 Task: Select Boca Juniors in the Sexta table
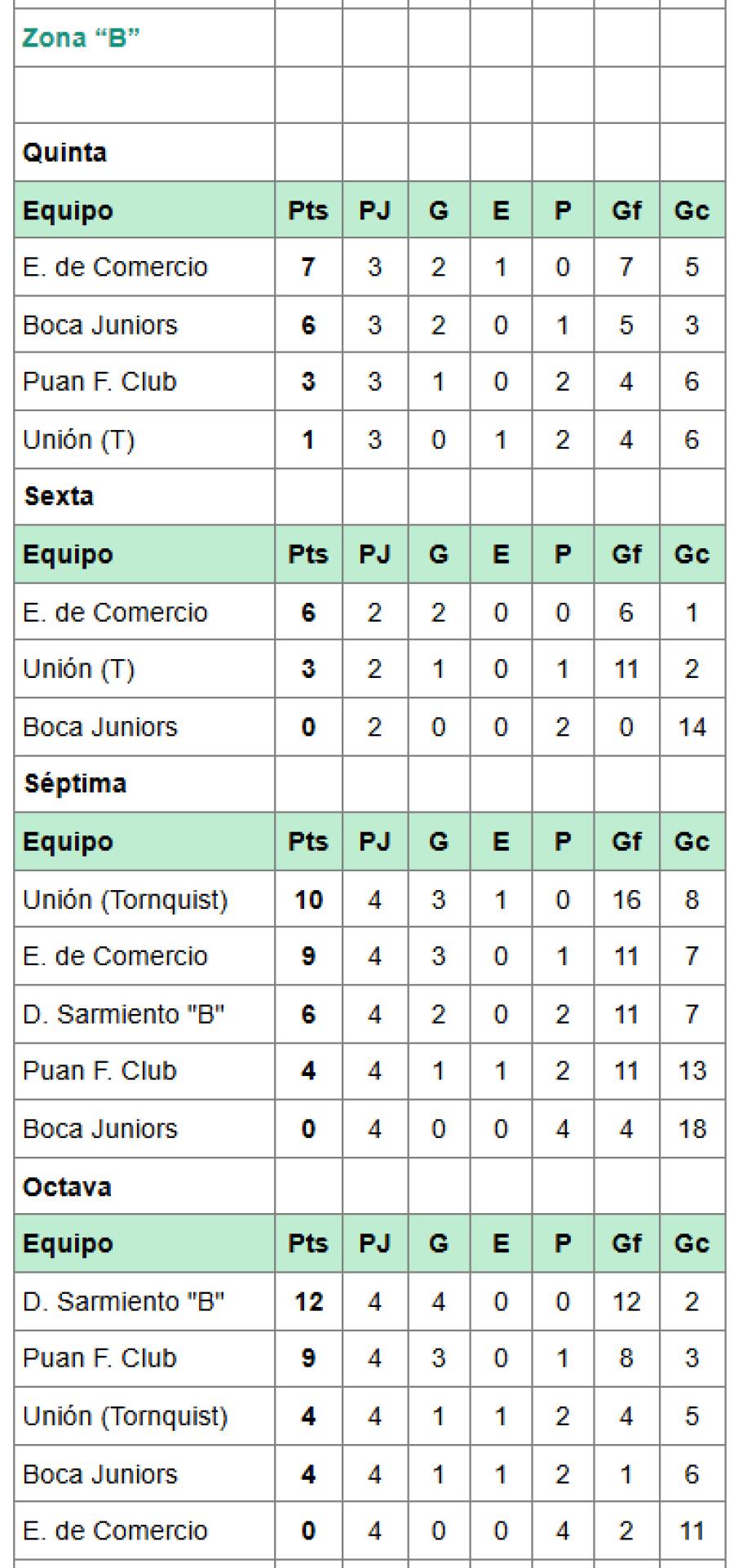tap(99, 727)
